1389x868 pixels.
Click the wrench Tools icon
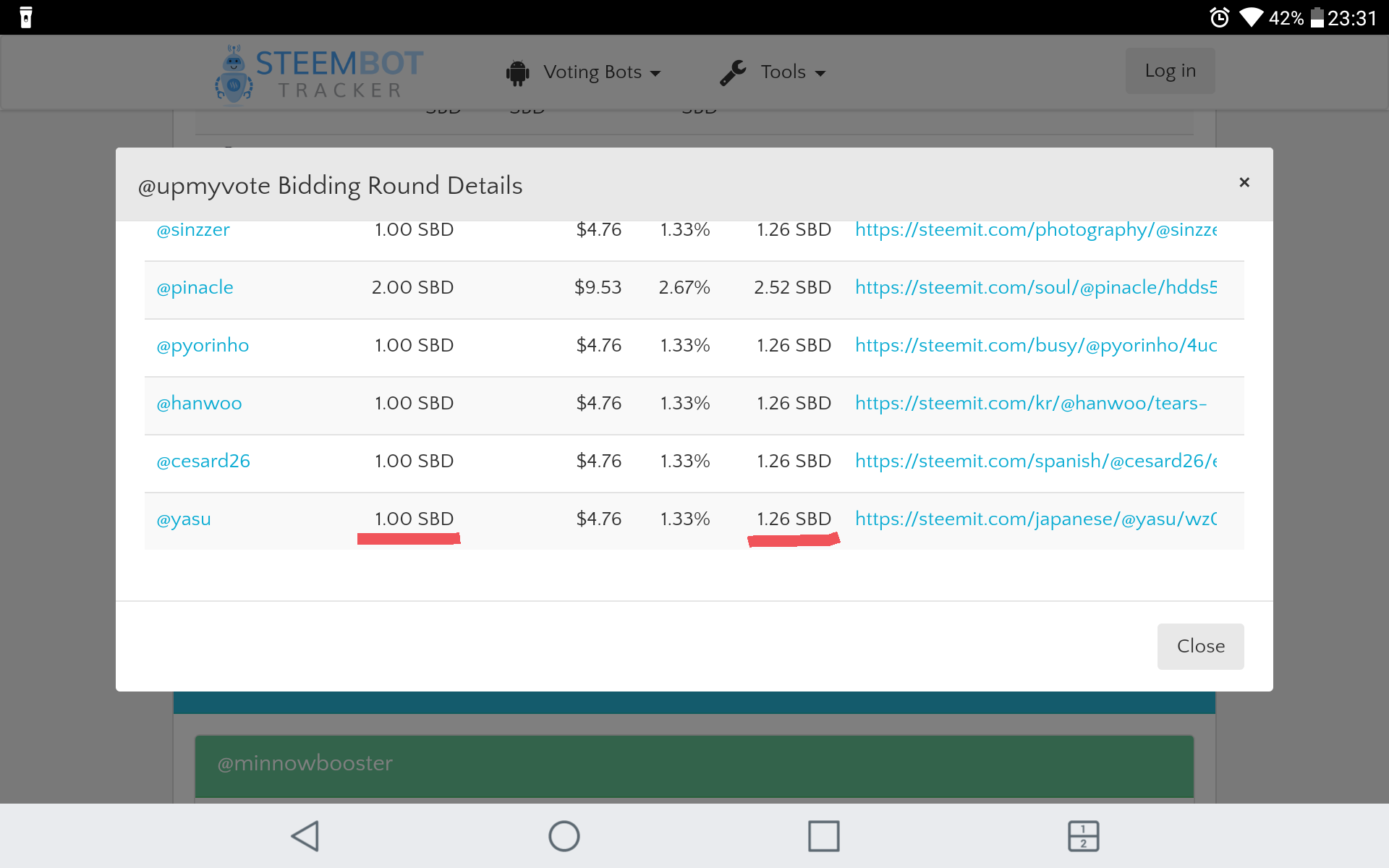pyautogui.click(x=733, y=72)
